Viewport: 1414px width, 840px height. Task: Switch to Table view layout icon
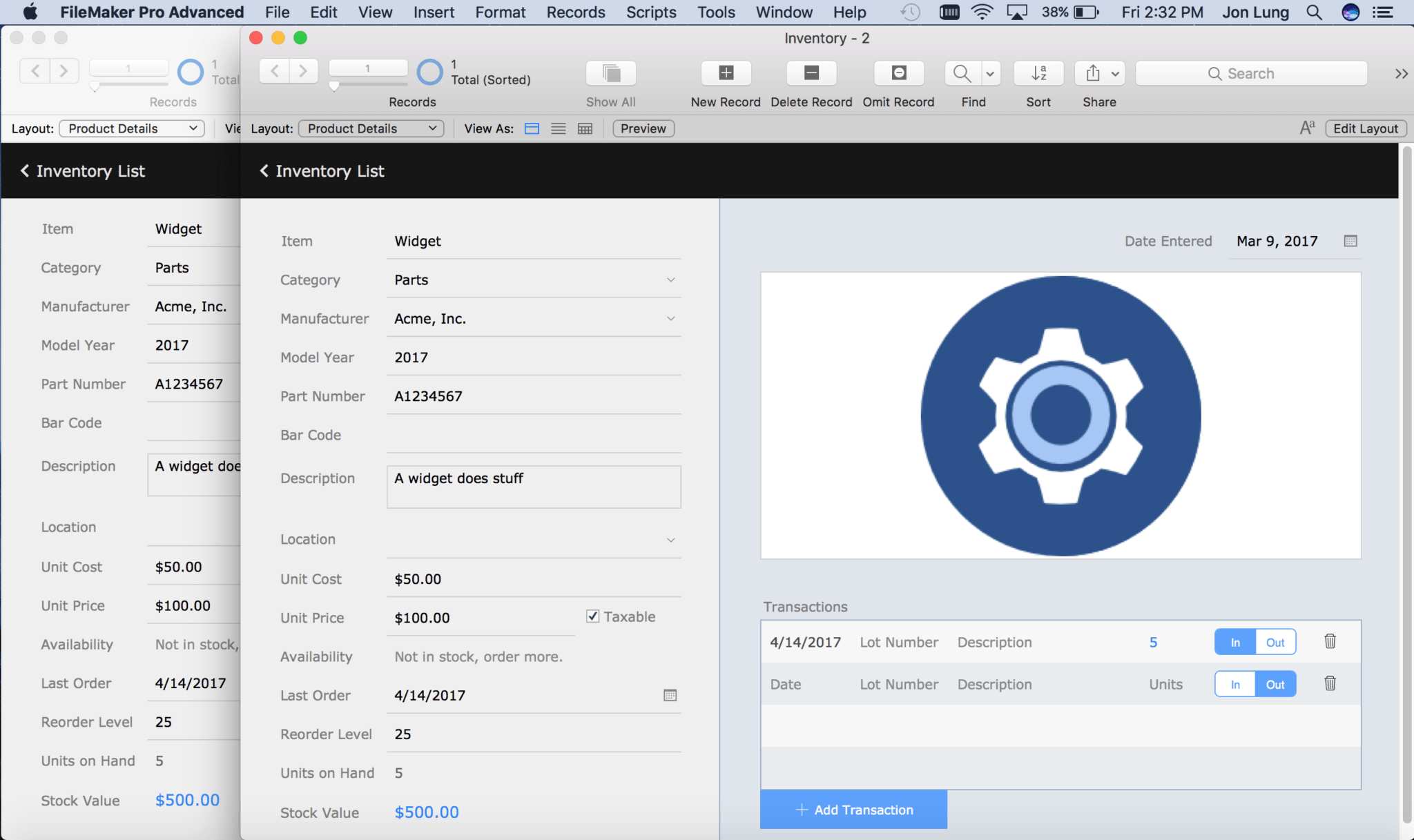pos(584,128)
